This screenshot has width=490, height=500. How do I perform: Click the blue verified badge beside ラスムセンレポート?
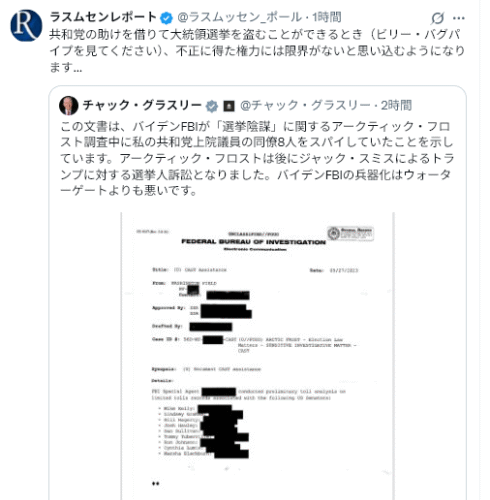(166, 18)
